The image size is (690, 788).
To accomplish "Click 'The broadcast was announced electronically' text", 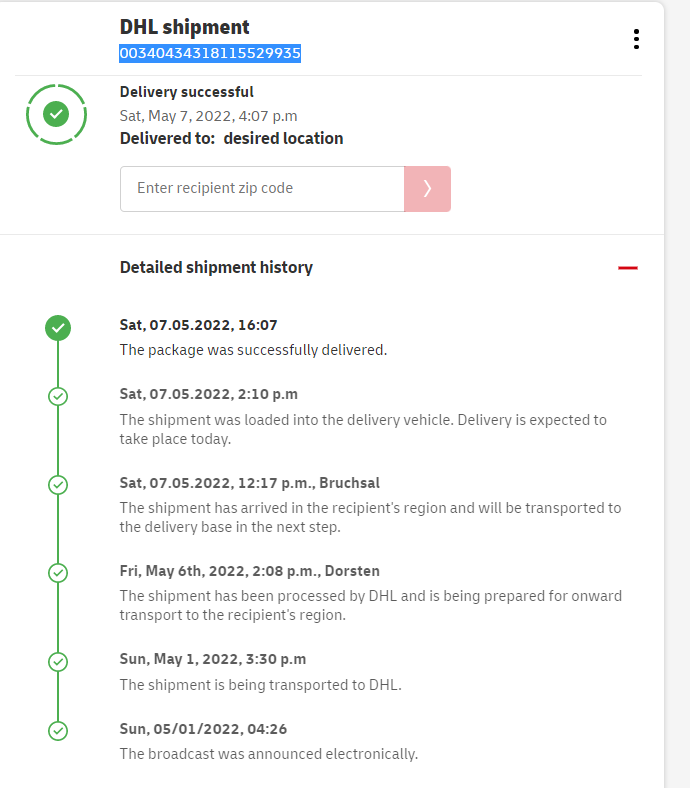I will click(268, 754).
